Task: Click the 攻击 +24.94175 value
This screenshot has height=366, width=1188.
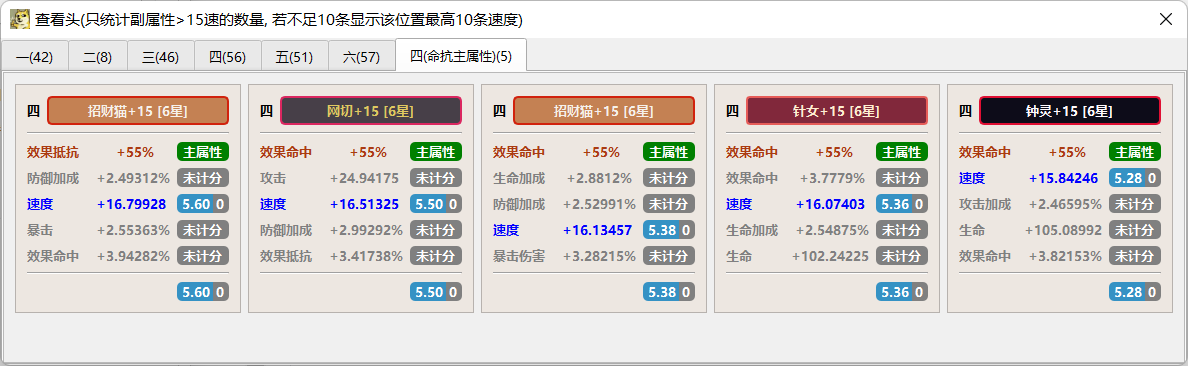Action: pyautogui.click(x=364, y=178)
